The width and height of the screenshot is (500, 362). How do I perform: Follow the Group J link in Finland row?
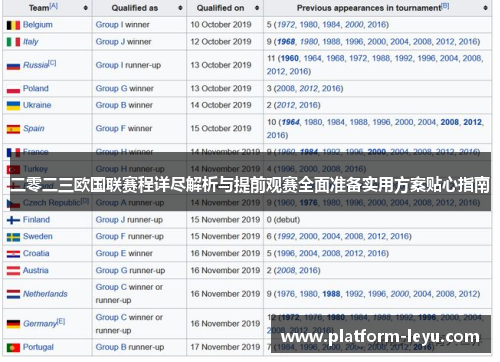coord(110,220)
